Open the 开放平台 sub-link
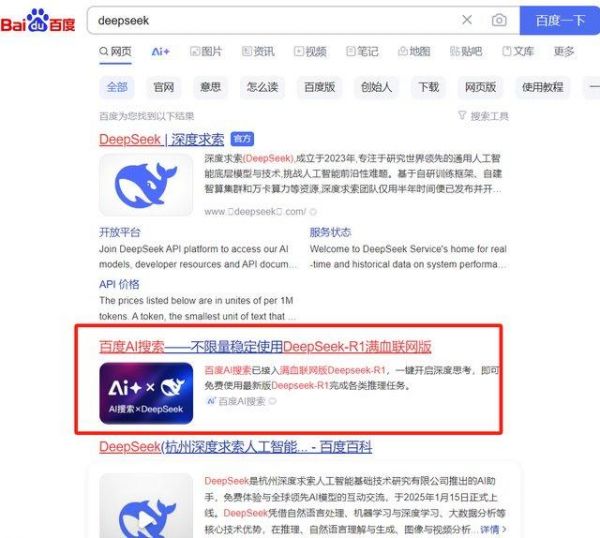The height and width of the screenshot is (538, 600). point(120,232)
